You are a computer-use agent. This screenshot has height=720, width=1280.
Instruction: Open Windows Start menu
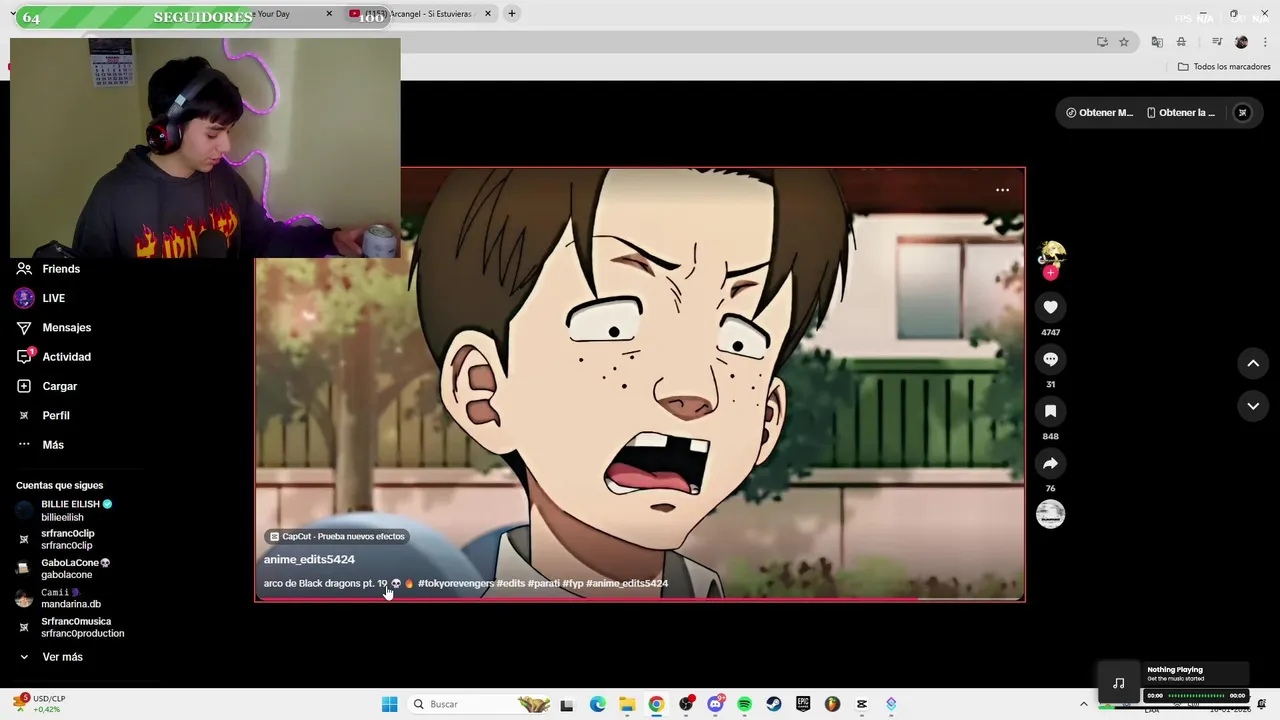point(389,704)
